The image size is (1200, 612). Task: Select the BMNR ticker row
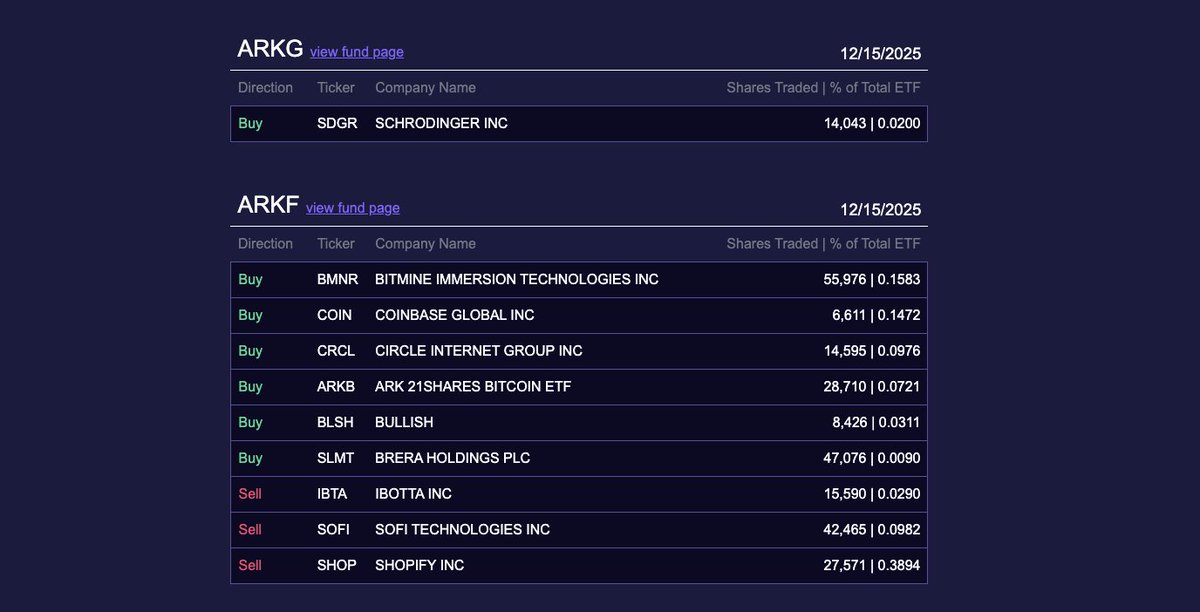[337, 279]
